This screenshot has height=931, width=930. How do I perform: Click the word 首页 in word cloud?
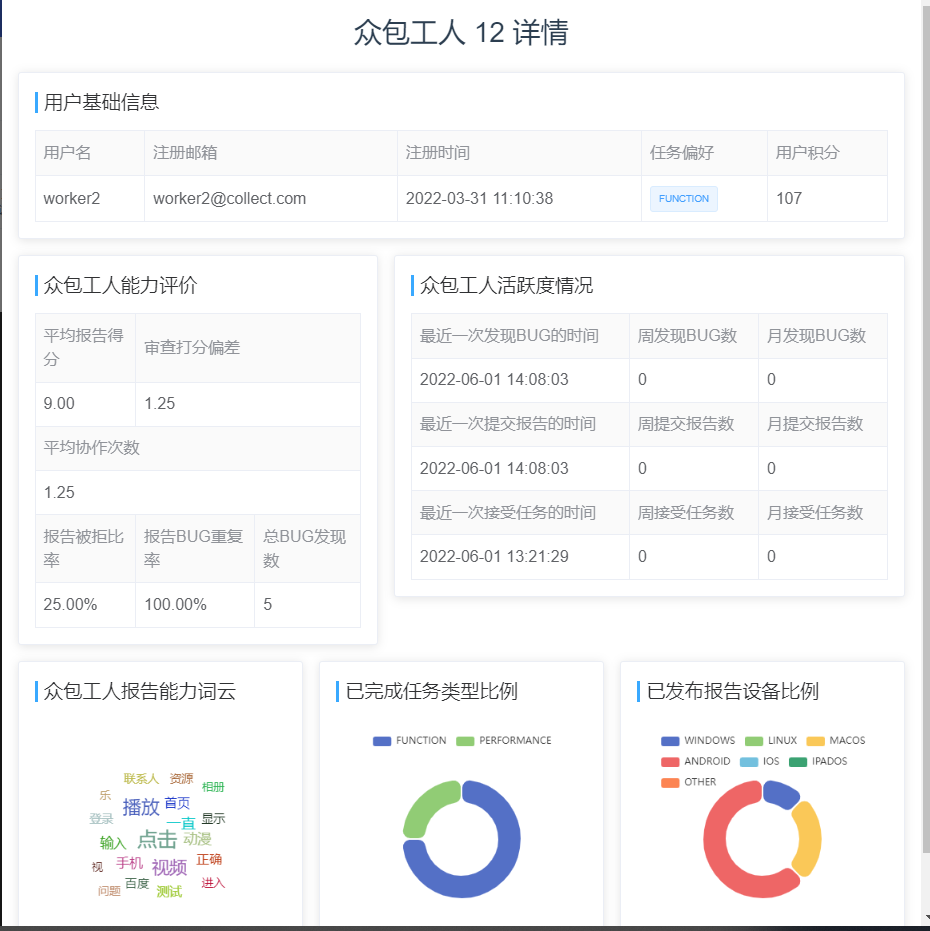(x=177, y=803)
